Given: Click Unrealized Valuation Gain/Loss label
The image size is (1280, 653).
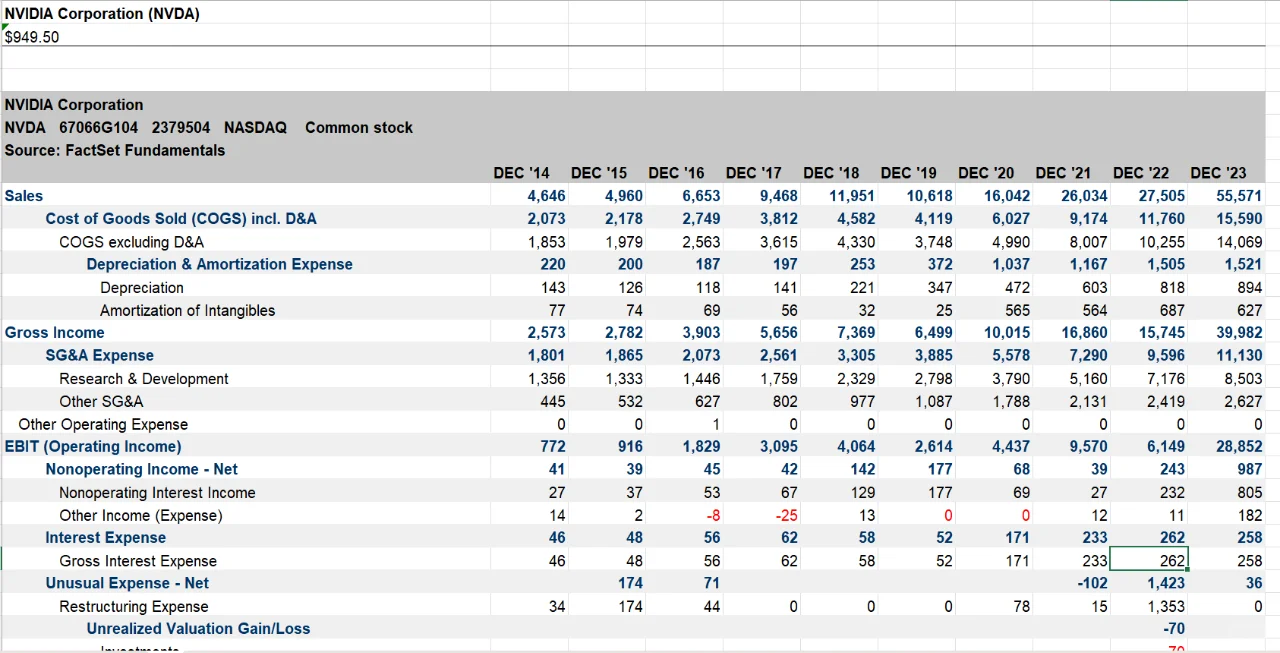Looking at the screenshot, I should 198,628.
